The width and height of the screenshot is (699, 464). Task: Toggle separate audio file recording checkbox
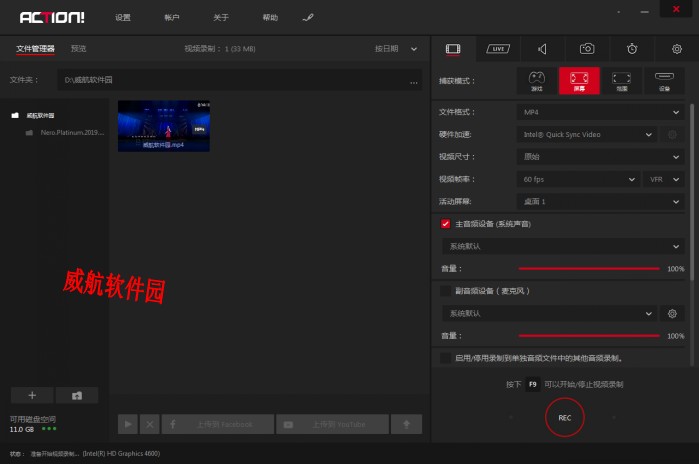(x=445, y=357)
